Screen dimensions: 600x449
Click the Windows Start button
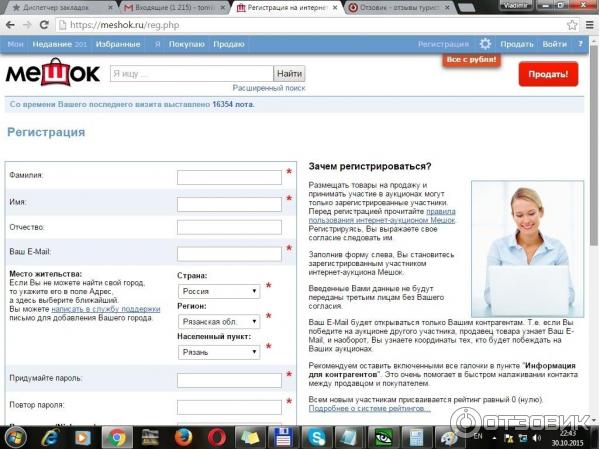(x=14, y=436)
